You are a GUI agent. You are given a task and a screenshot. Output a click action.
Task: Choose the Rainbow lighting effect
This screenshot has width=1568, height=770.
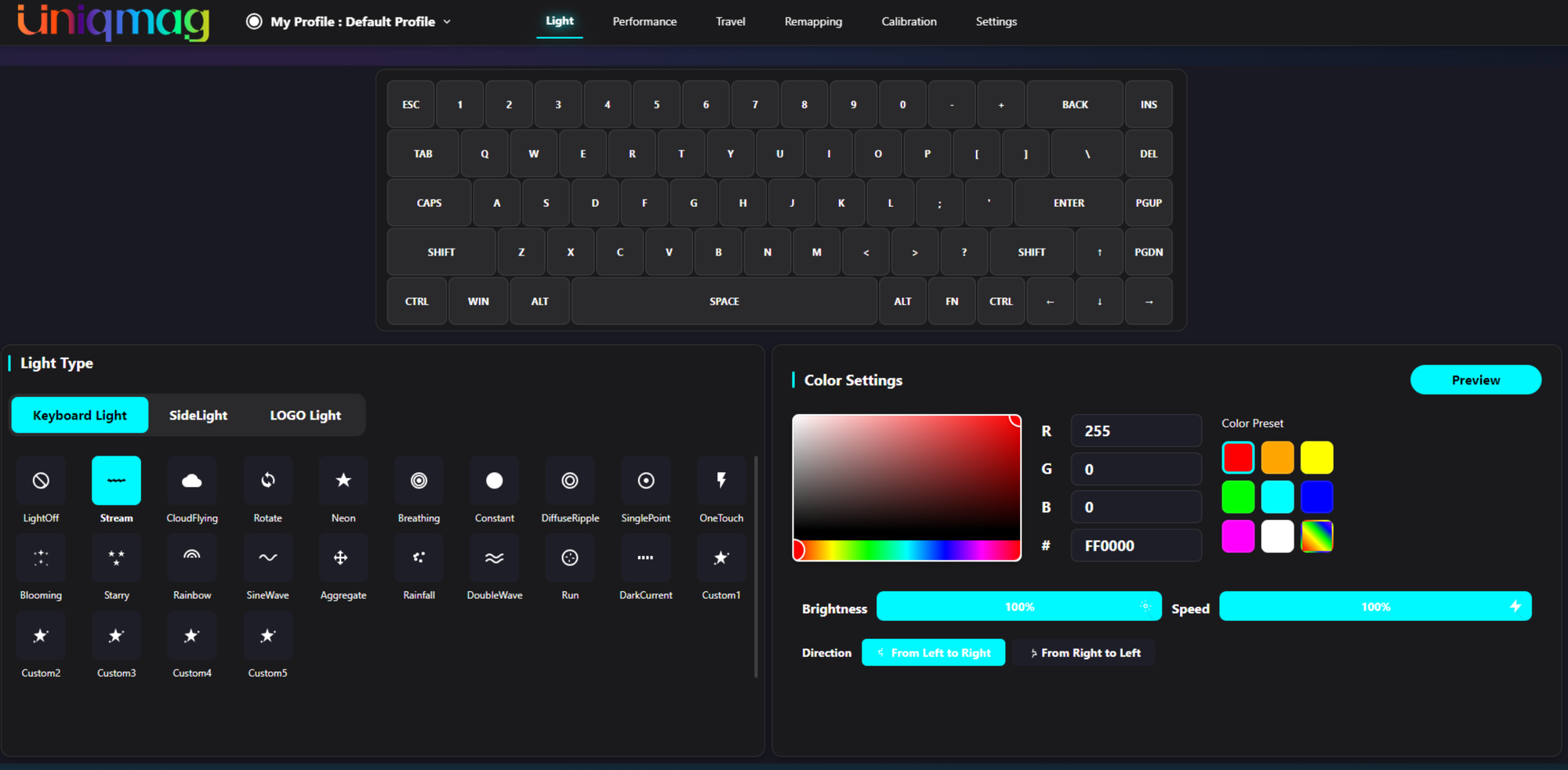point(192,558)
